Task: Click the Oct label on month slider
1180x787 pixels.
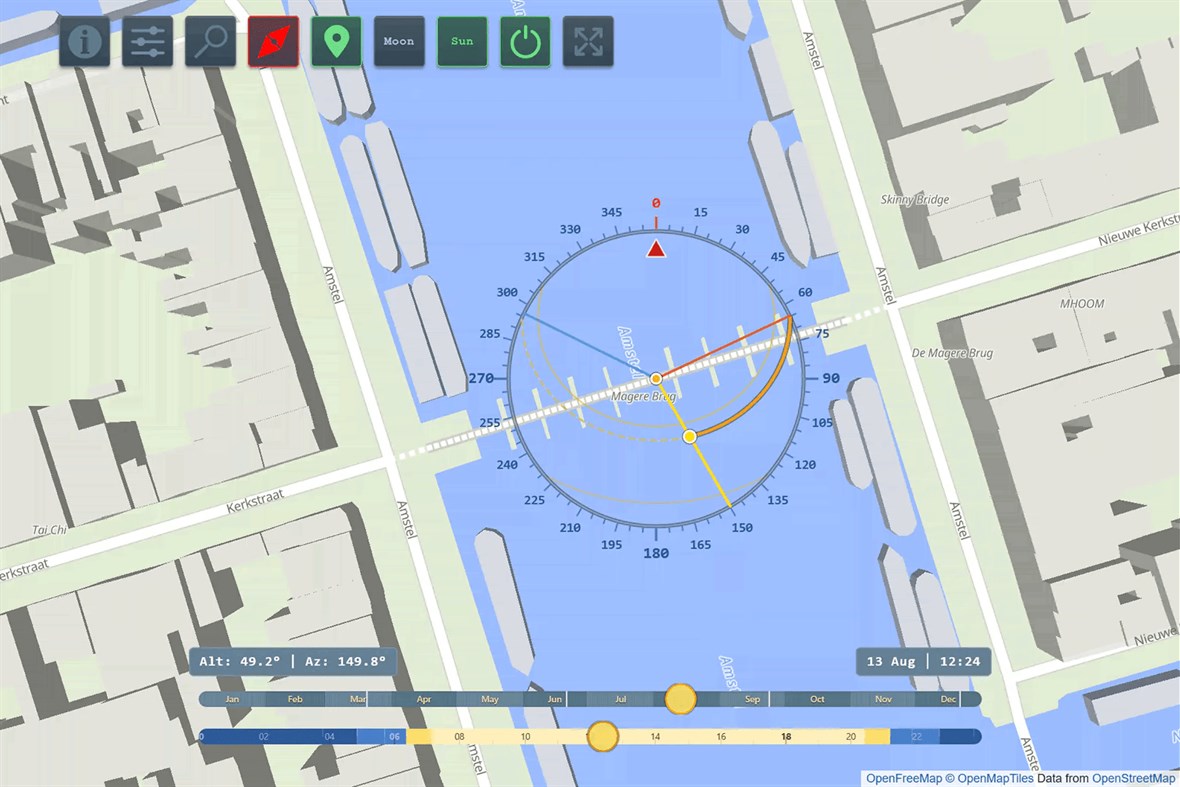Action: 817,699
